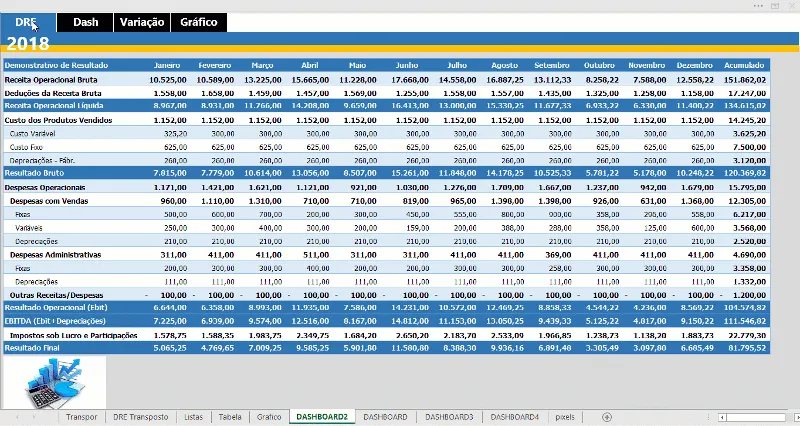Switch to DASHBOARD3 sheet tab
This screenshot has width=800, height=426.
pyautogui.click(x=449, y=417)
